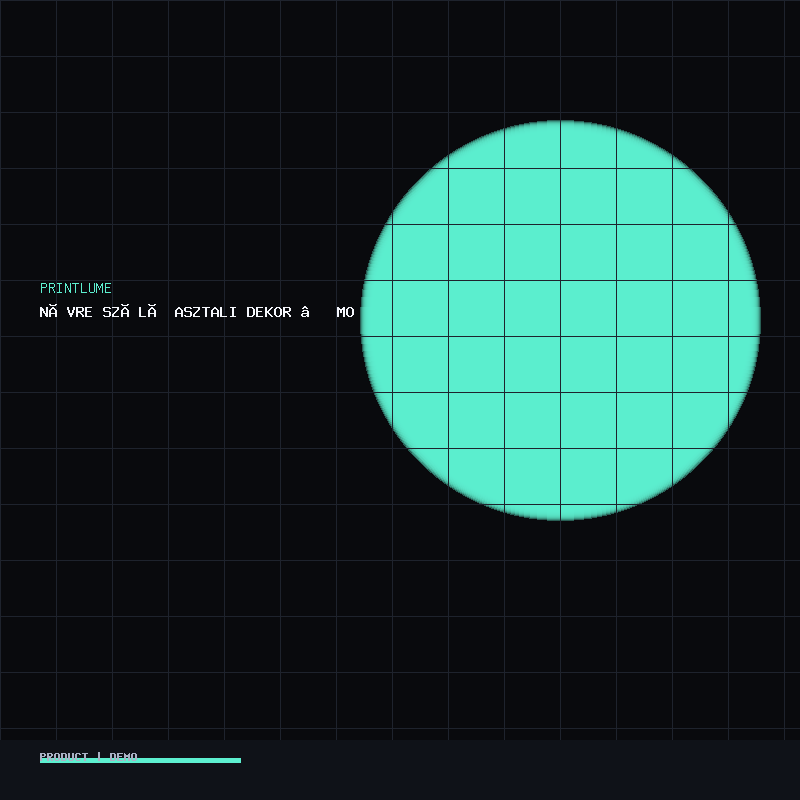Click the NÄ text starting the headline
Screen dimensions: 800x800
pos(48,312)
